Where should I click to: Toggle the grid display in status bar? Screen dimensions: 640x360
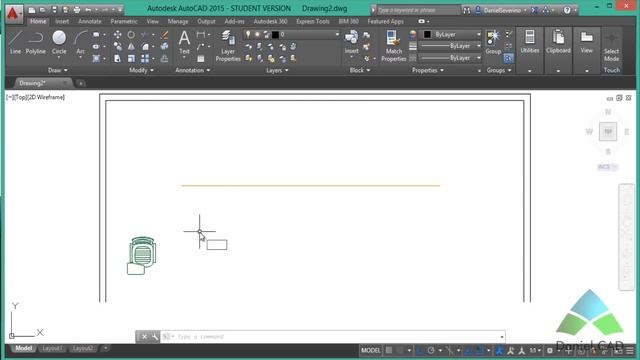click(x=389, y=350)
